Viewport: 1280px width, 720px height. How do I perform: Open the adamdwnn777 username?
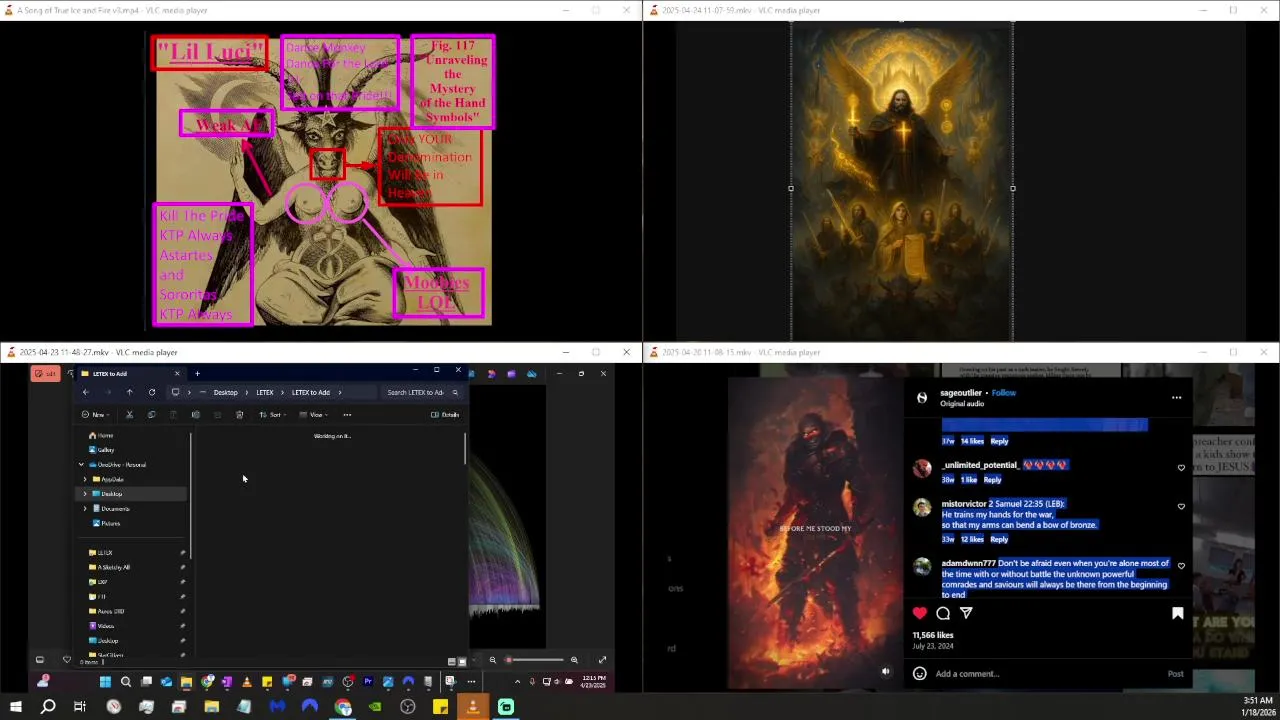coord(968,563)
